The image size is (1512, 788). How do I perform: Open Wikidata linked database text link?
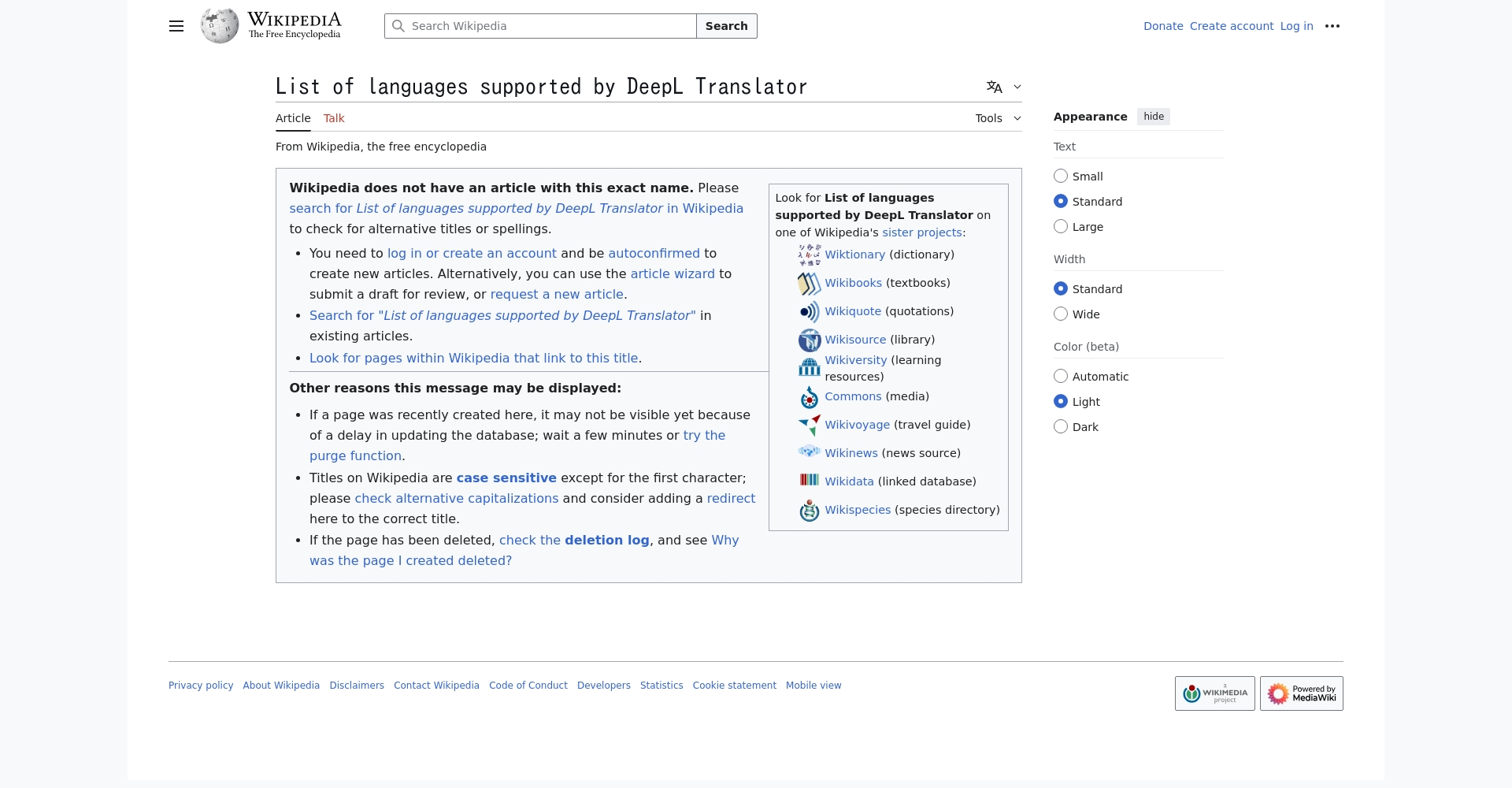pyautogui.click(x=849, y=481)
